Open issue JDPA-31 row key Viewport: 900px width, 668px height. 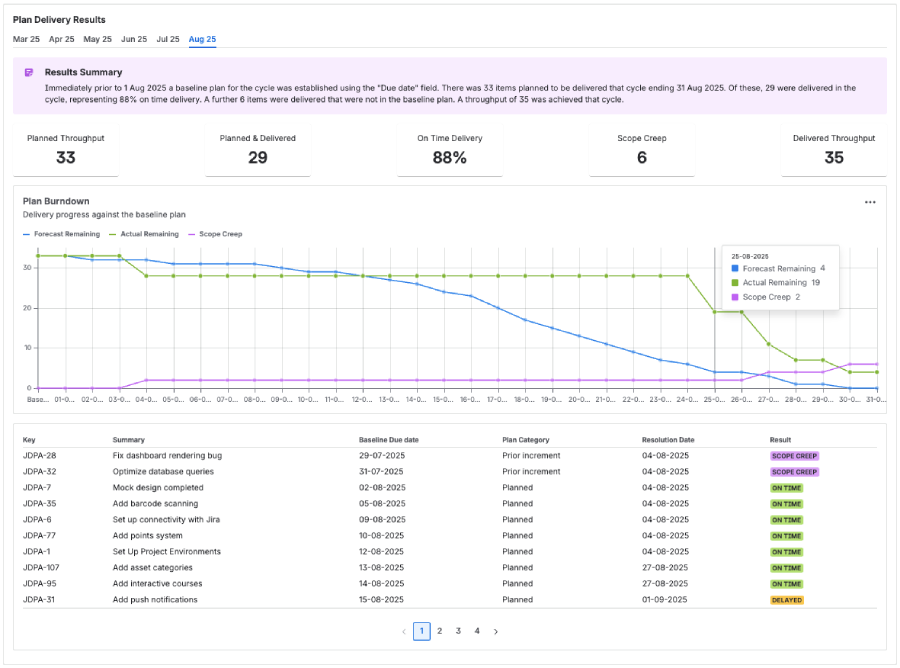click(x=39, y=600)
